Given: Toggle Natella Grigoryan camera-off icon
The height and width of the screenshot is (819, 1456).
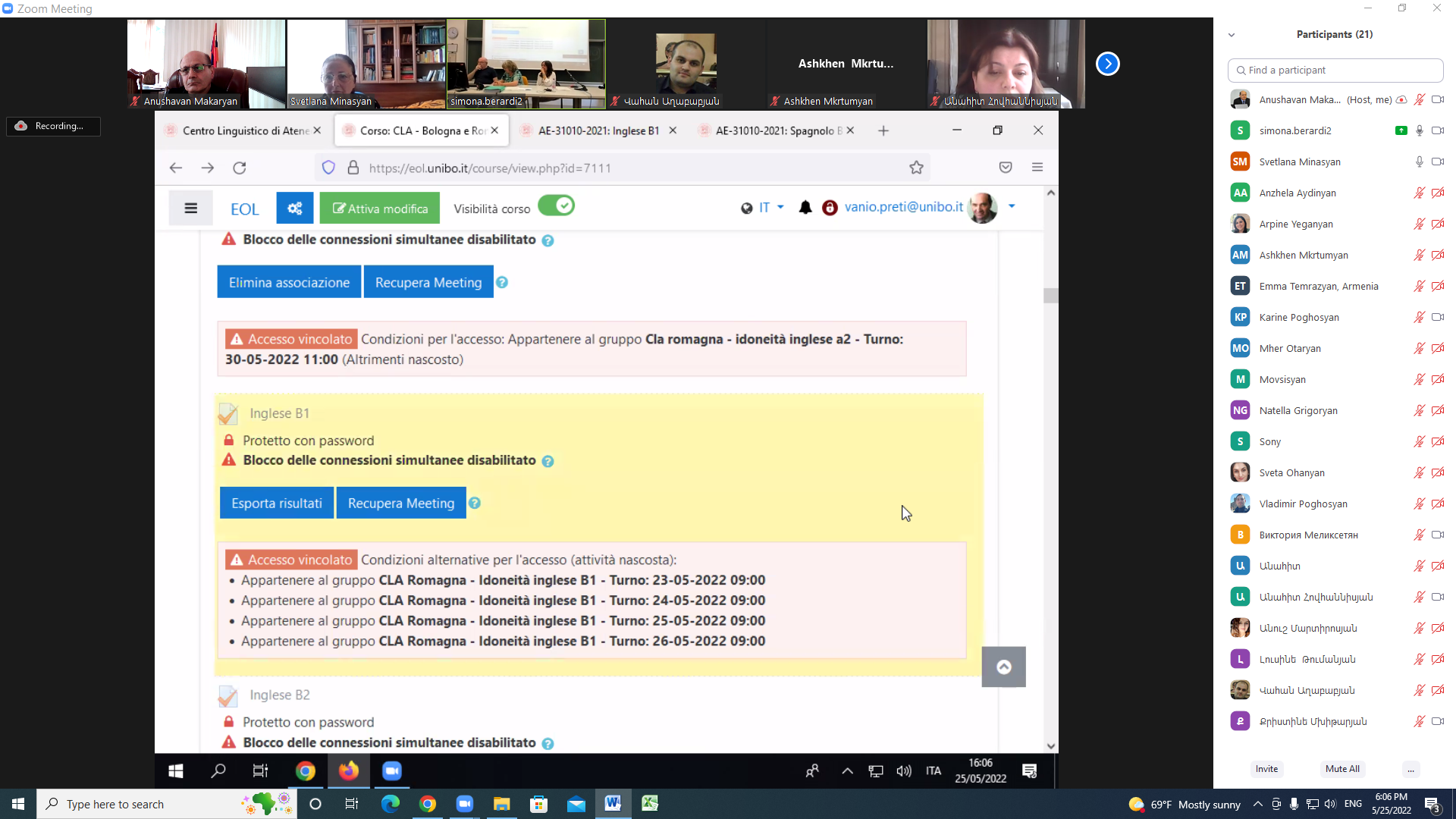Looking at the screenshot, I should pos(1437,410).
